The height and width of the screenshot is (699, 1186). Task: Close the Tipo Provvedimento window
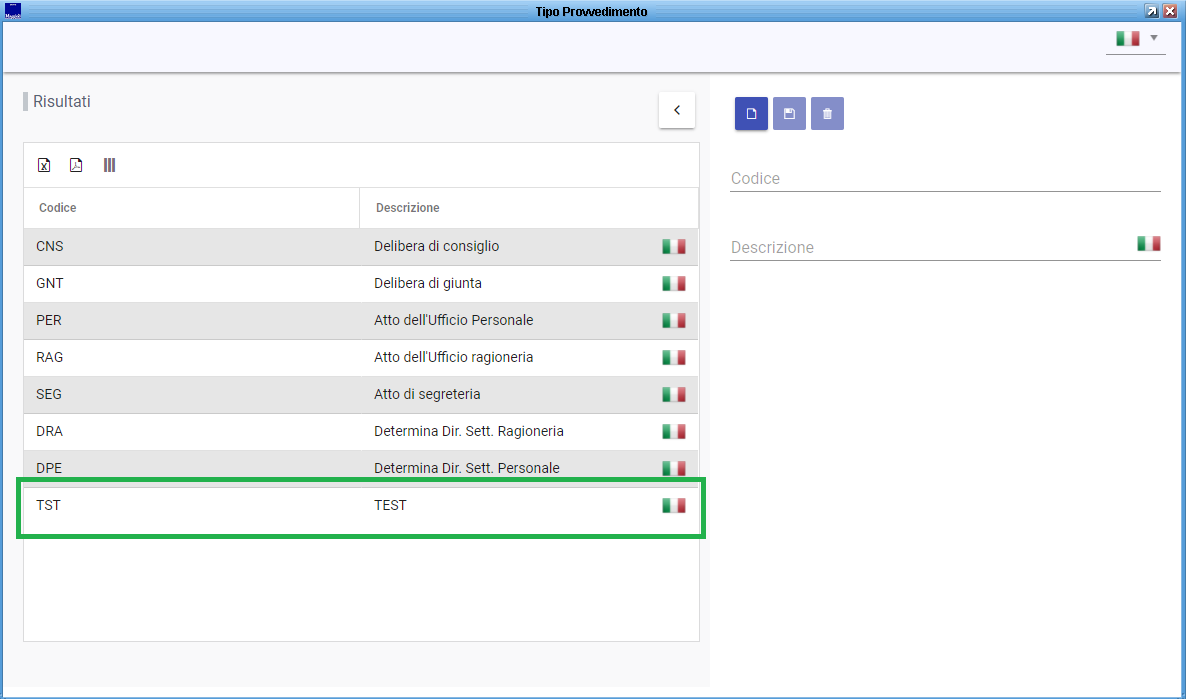pyautogui.click(x=1170, y=11)
